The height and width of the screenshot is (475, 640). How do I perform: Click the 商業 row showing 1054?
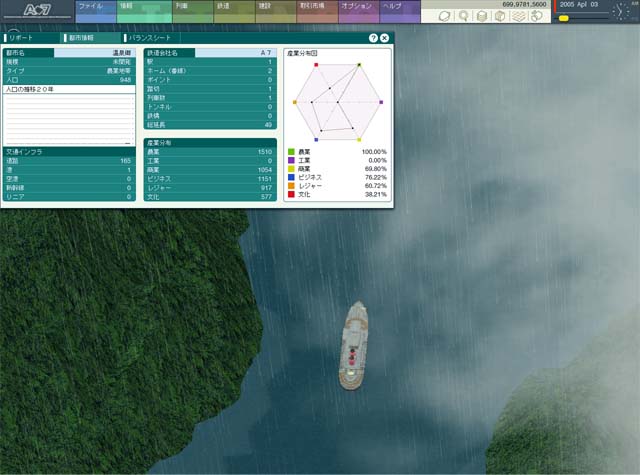[x=210, y=170]
